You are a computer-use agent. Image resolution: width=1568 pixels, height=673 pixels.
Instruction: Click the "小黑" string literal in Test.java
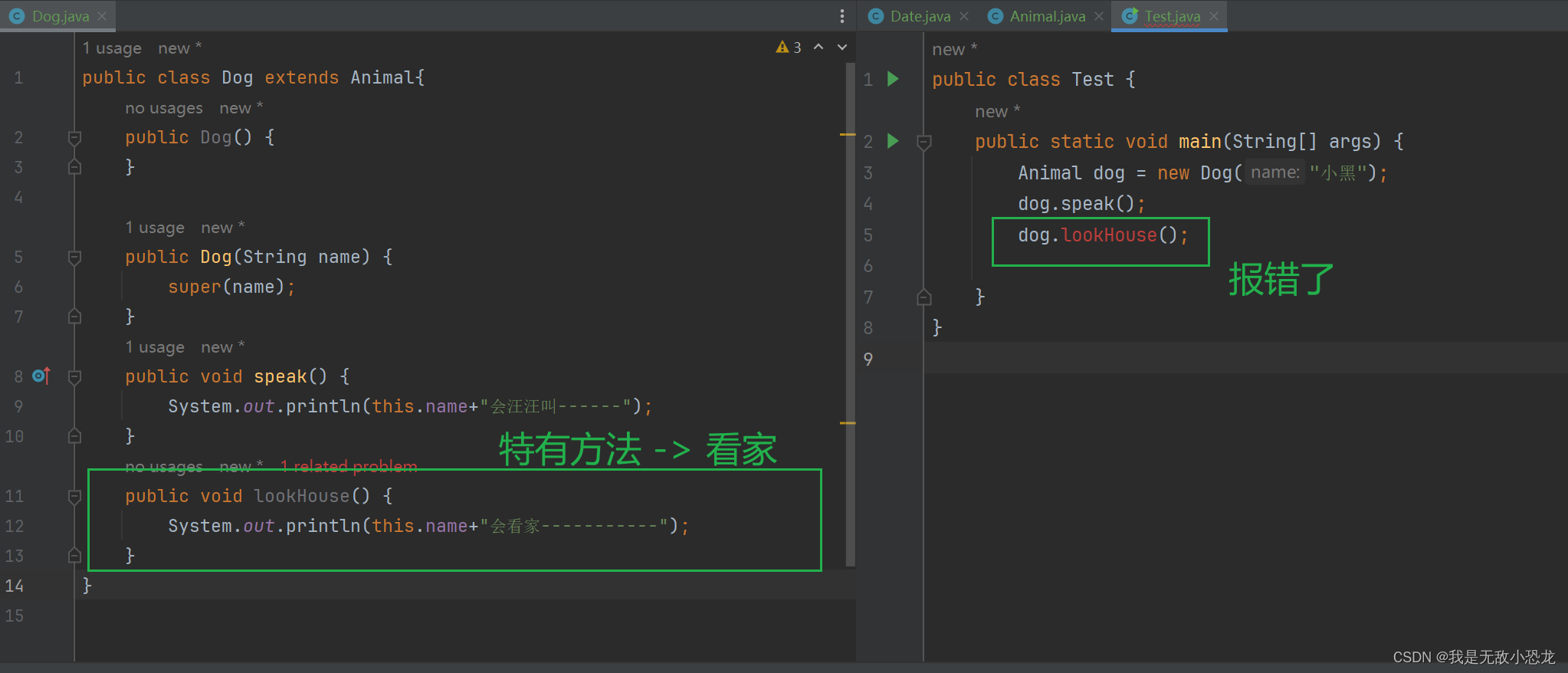(1338, 173)
